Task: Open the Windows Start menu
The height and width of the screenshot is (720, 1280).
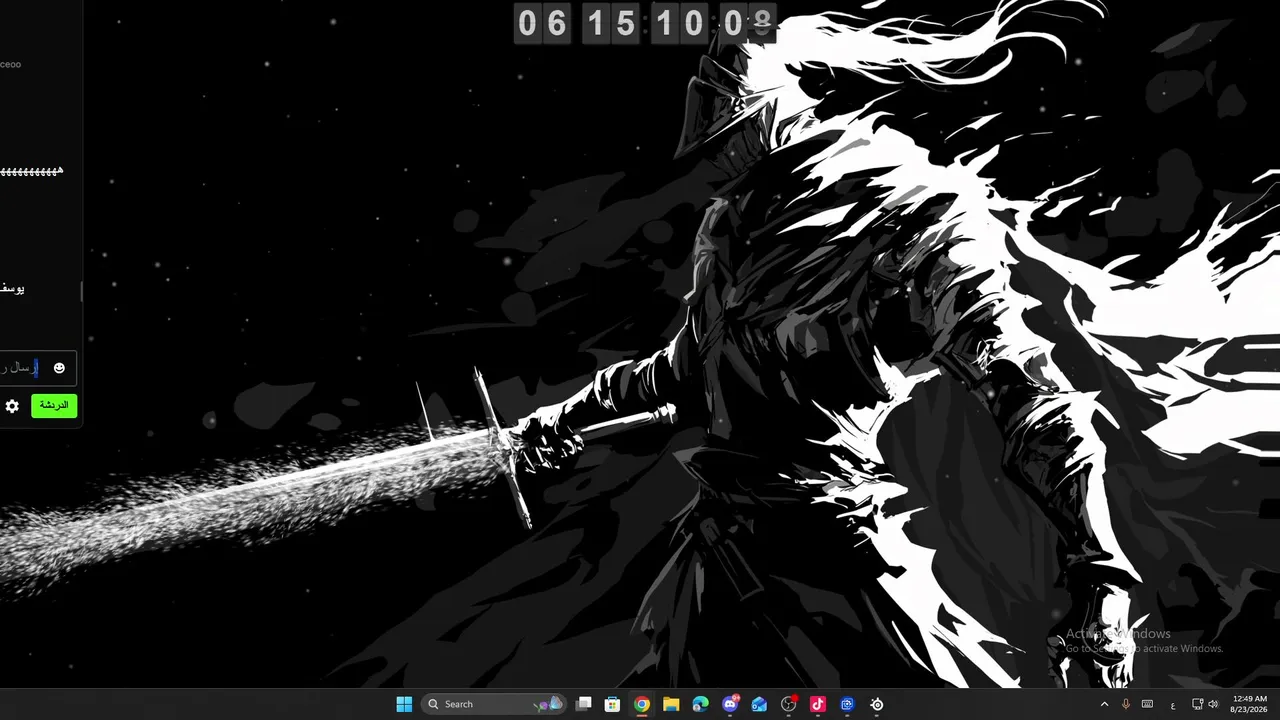Action: [404, 704]
